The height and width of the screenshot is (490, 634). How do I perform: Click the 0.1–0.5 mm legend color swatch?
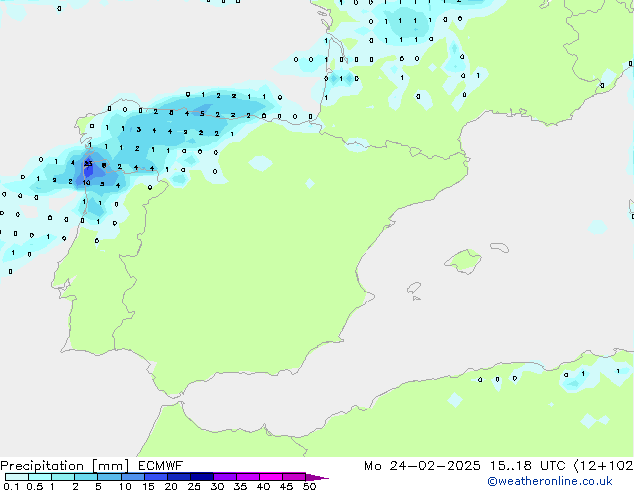click(x=17, y=477)
